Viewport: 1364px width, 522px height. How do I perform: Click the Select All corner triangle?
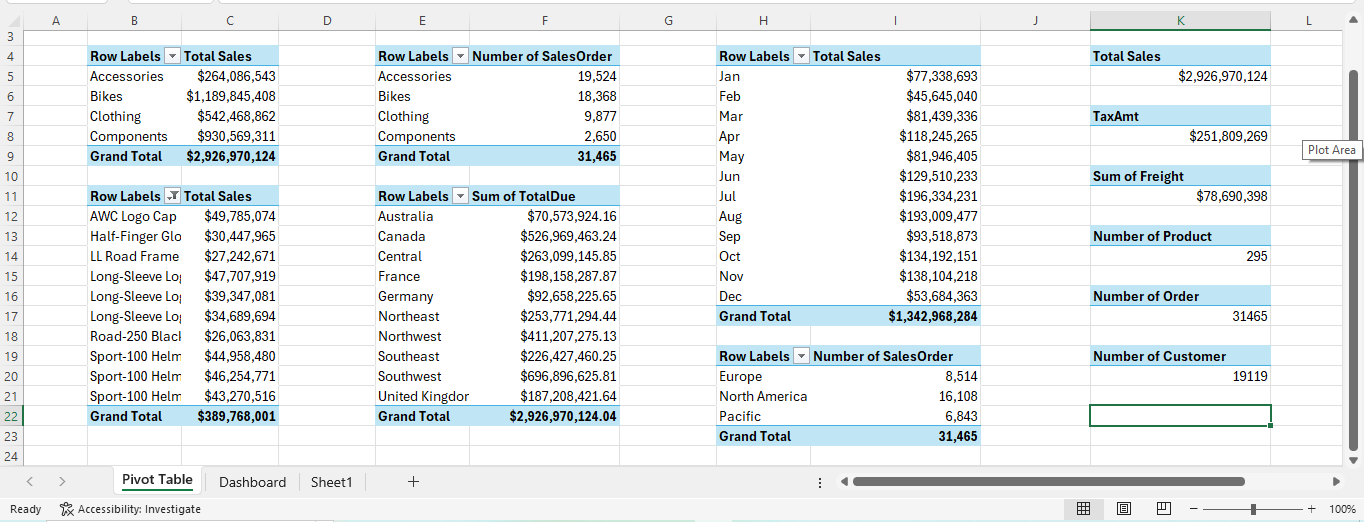point(11,21)
